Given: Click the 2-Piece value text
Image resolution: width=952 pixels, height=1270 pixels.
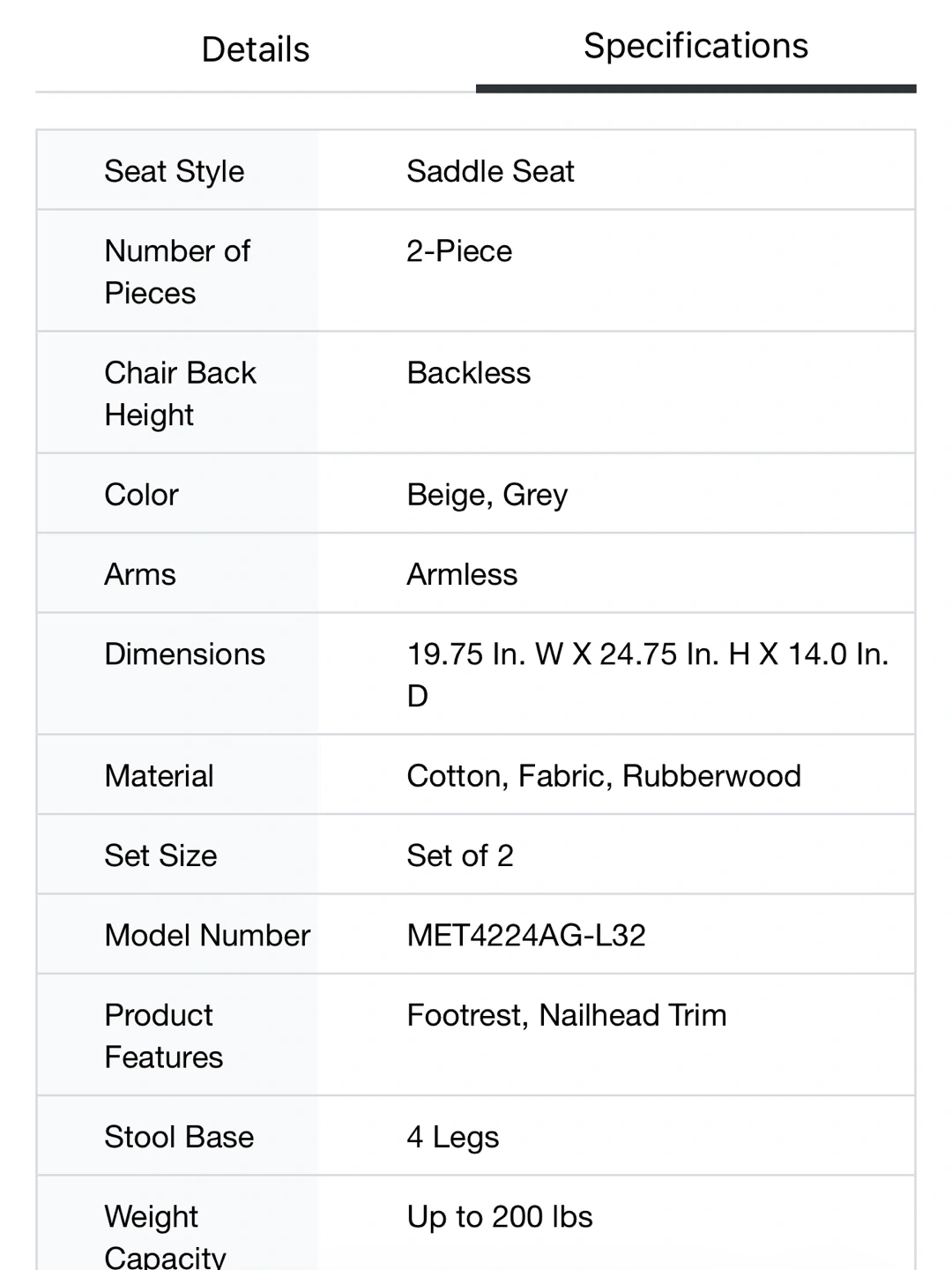Looking at the screenshot, I should pyautogui.click(x=459, y=251).
